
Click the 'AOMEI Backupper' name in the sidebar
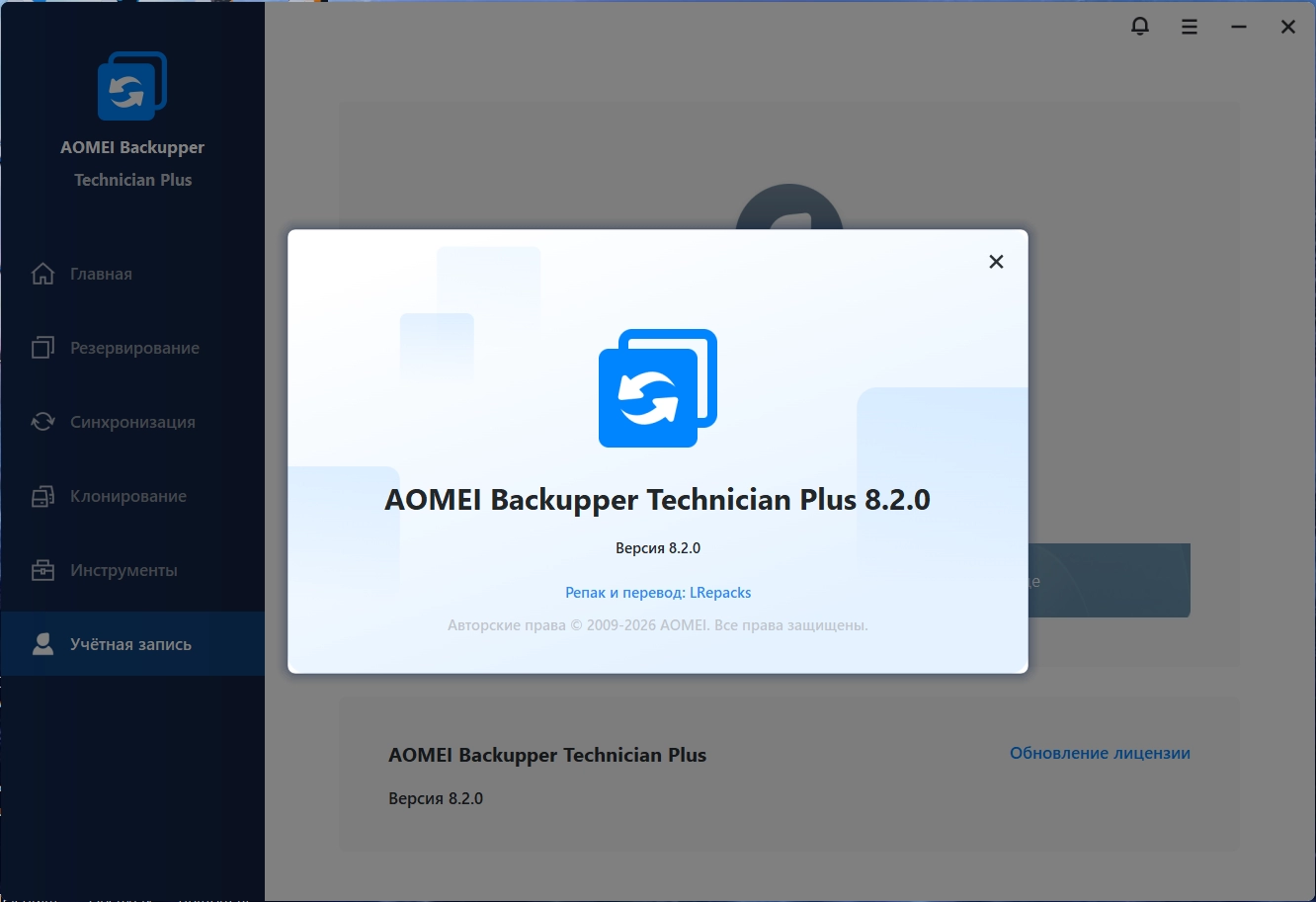click(132, 147)
